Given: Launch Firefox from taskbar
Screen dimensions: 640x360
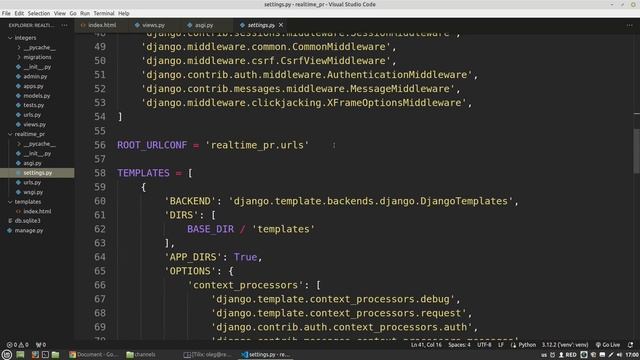Looking at the screenshot, I should click(35, 355).
